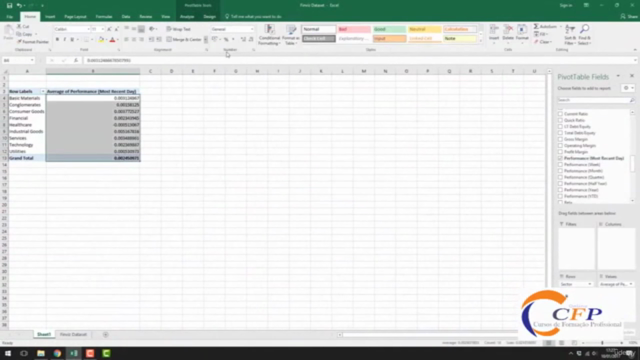Check the Operating Margin field
Viewport: 640px width, 360px height.
[560, 146]
